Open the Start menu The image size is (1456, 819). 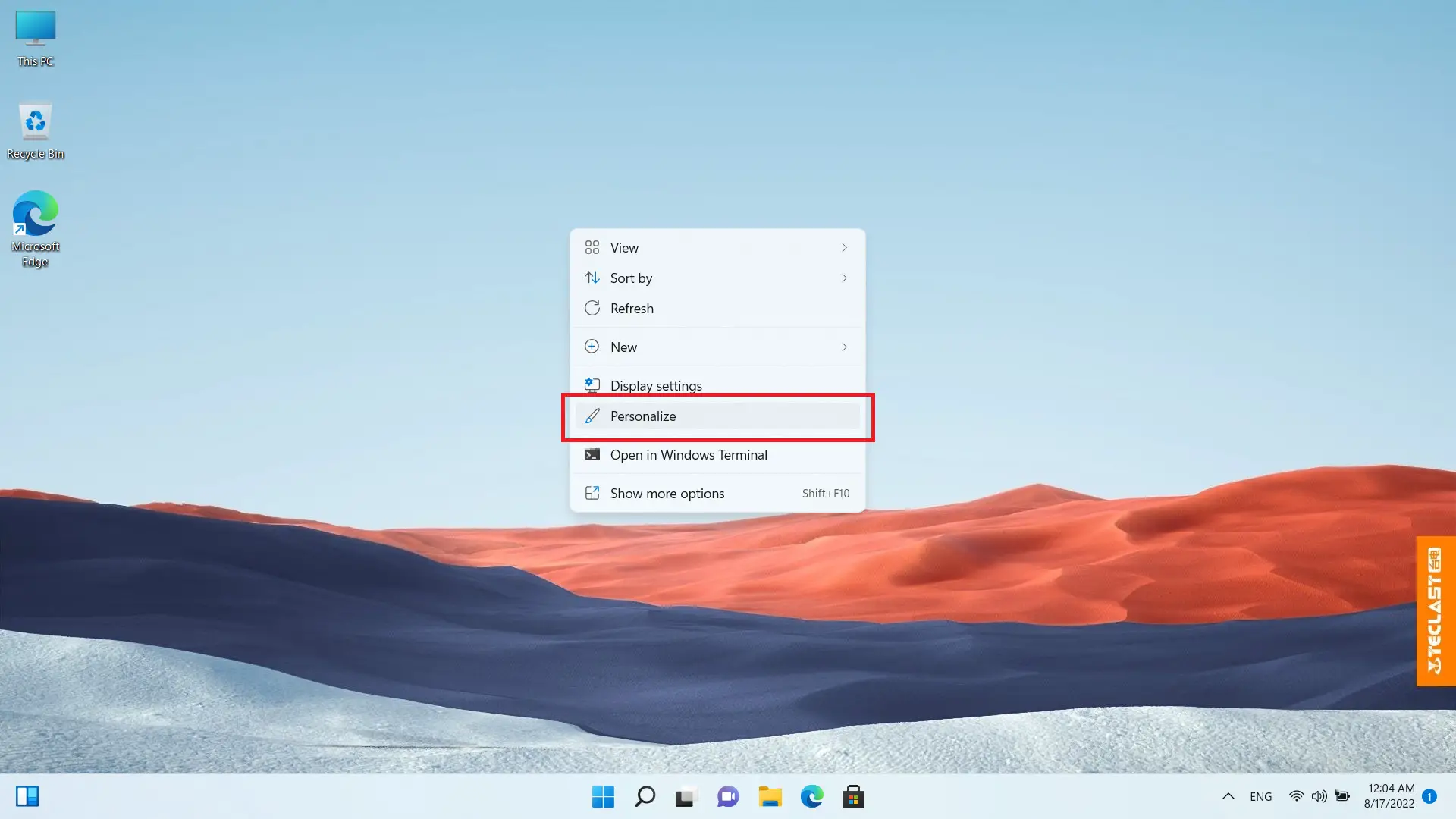[x=603, y=796]
